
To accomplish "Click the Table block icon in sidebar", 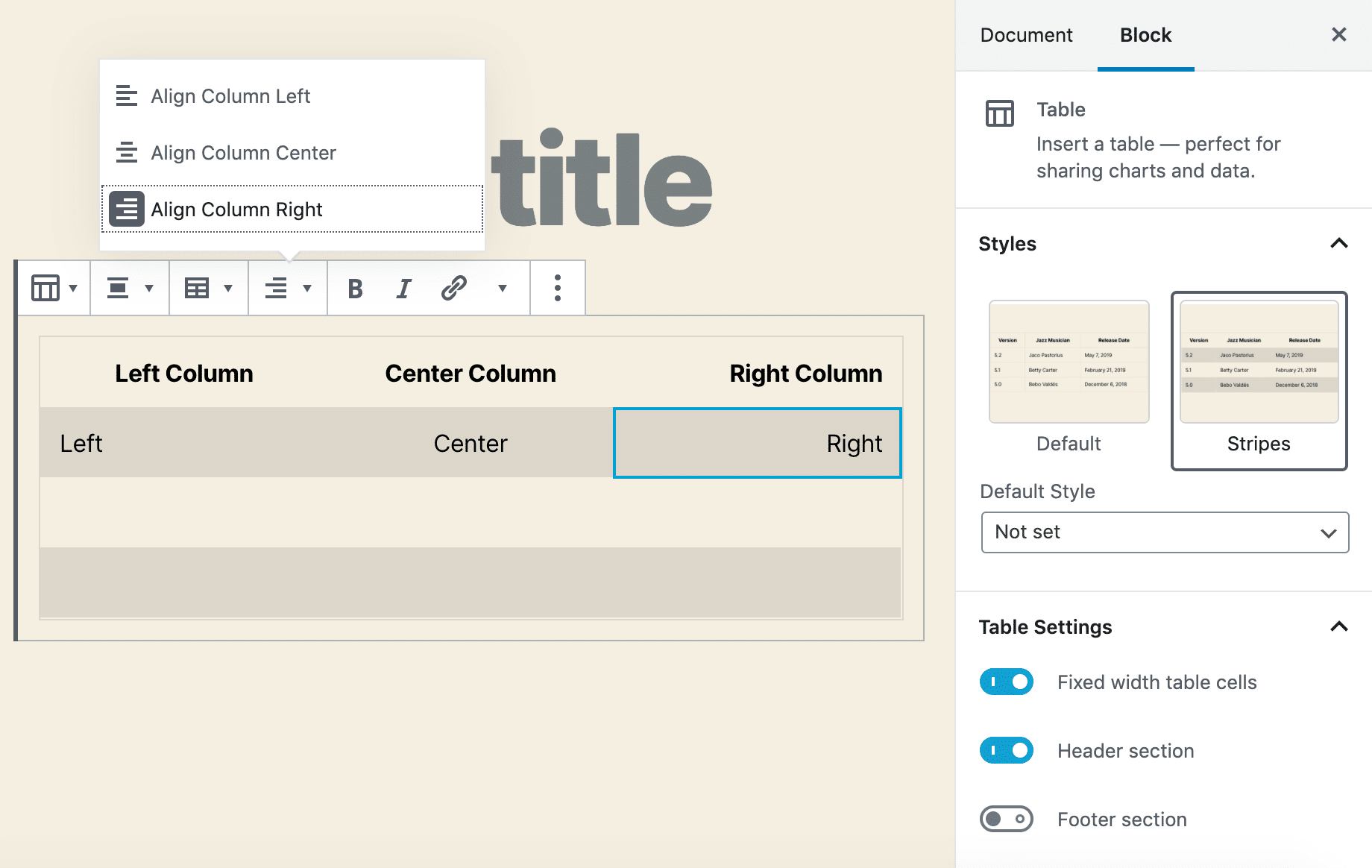I will [x=999, y=112].
